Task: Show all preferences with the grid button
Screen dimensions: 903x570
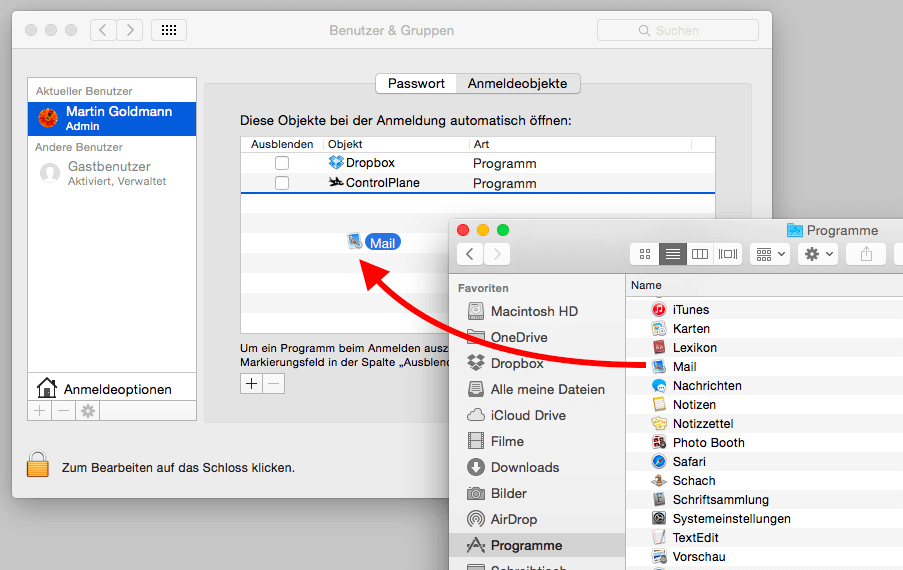Action: (169, 30)
